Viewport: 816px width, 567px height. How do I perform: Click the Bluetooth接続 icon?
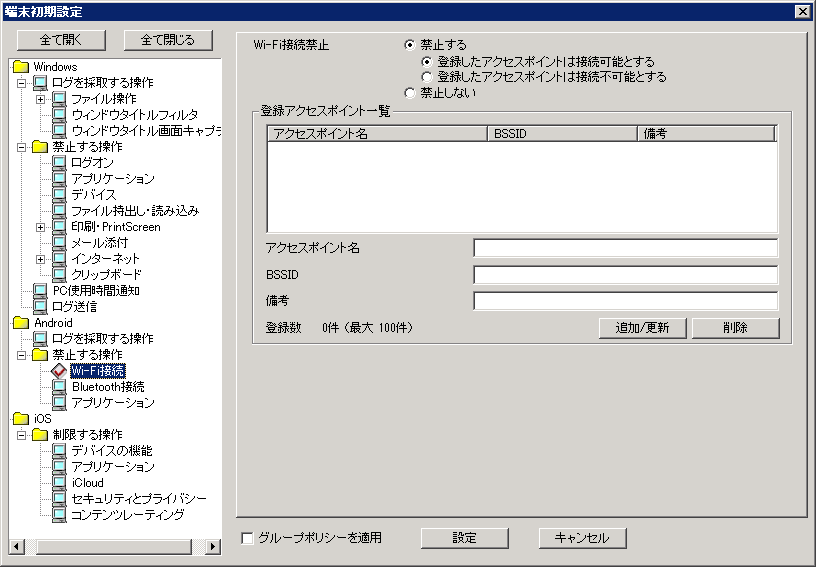[59, 387]
